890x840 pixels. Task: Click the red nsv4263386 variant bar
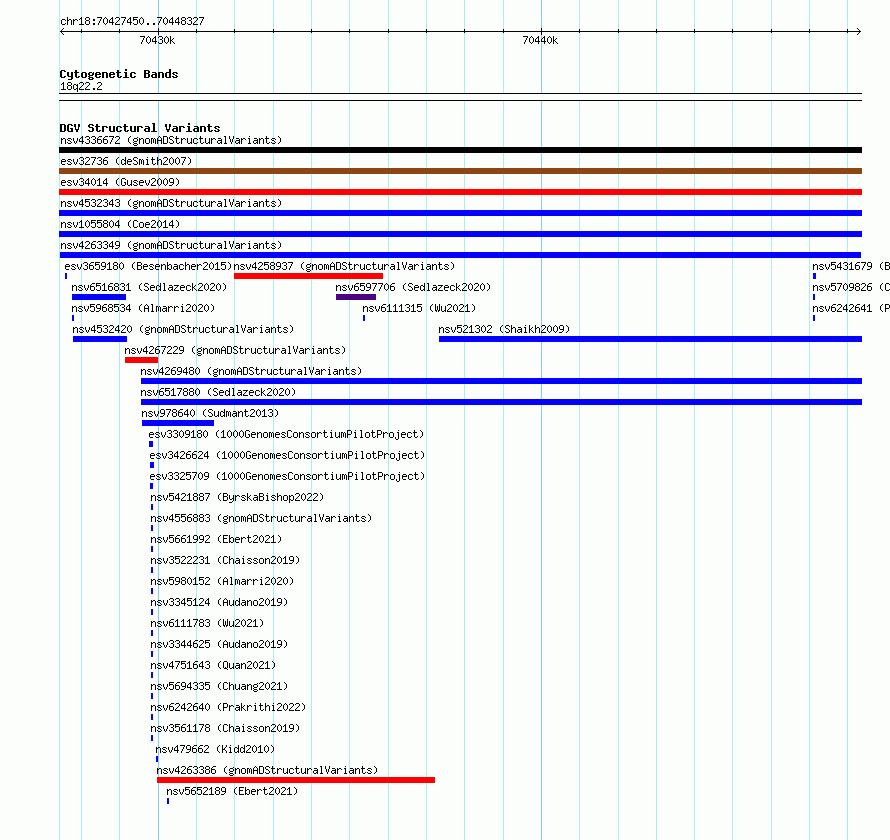[296, 780]
